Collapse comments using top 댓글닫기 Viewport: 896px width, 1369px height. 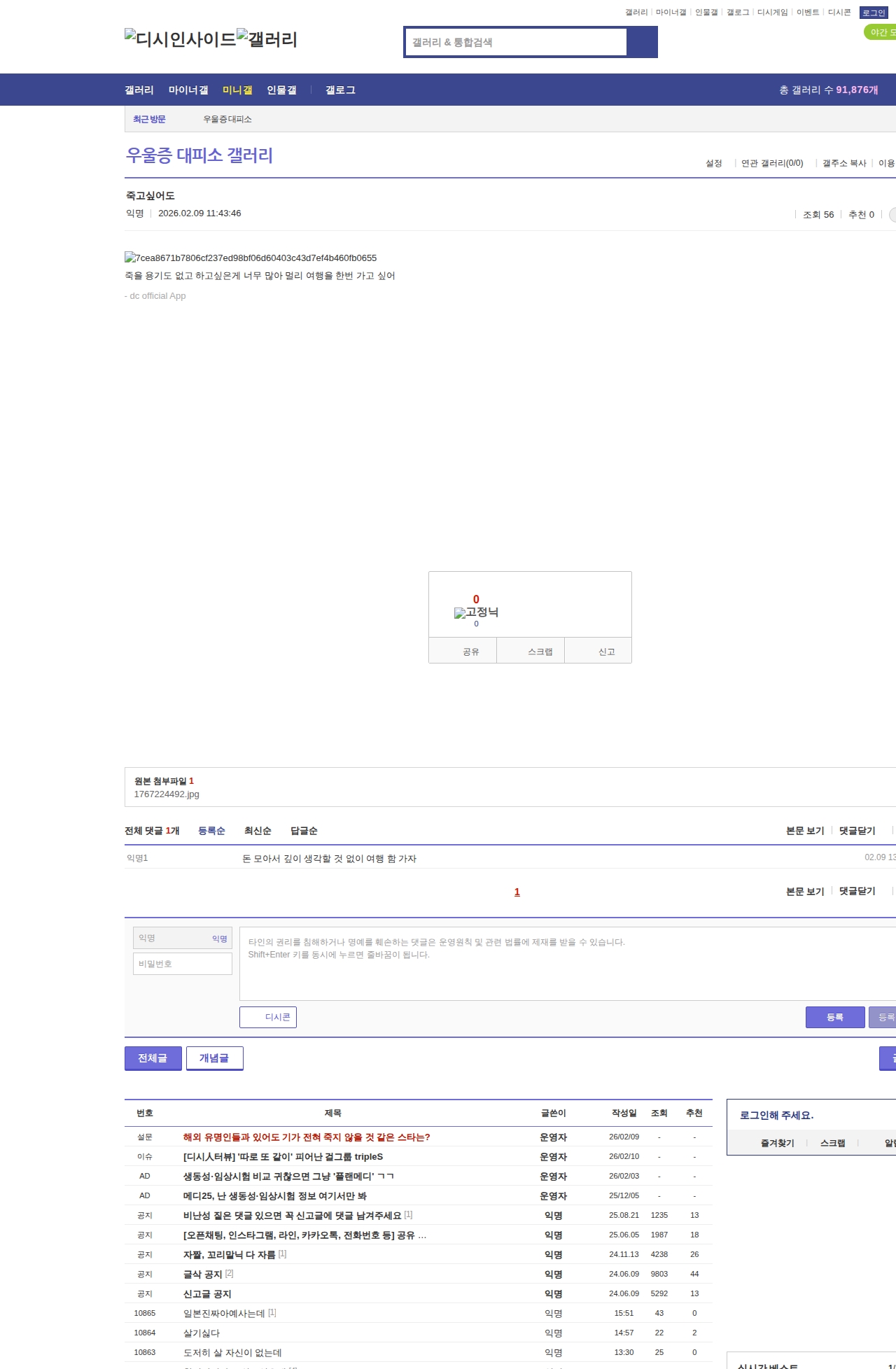(857, 831)
